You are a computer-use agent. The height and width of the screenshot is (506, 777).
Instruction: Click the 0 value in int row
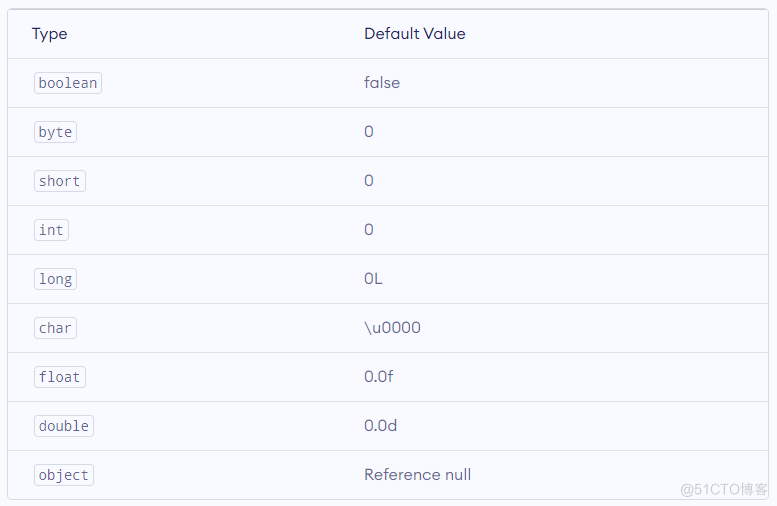[369, 229]
